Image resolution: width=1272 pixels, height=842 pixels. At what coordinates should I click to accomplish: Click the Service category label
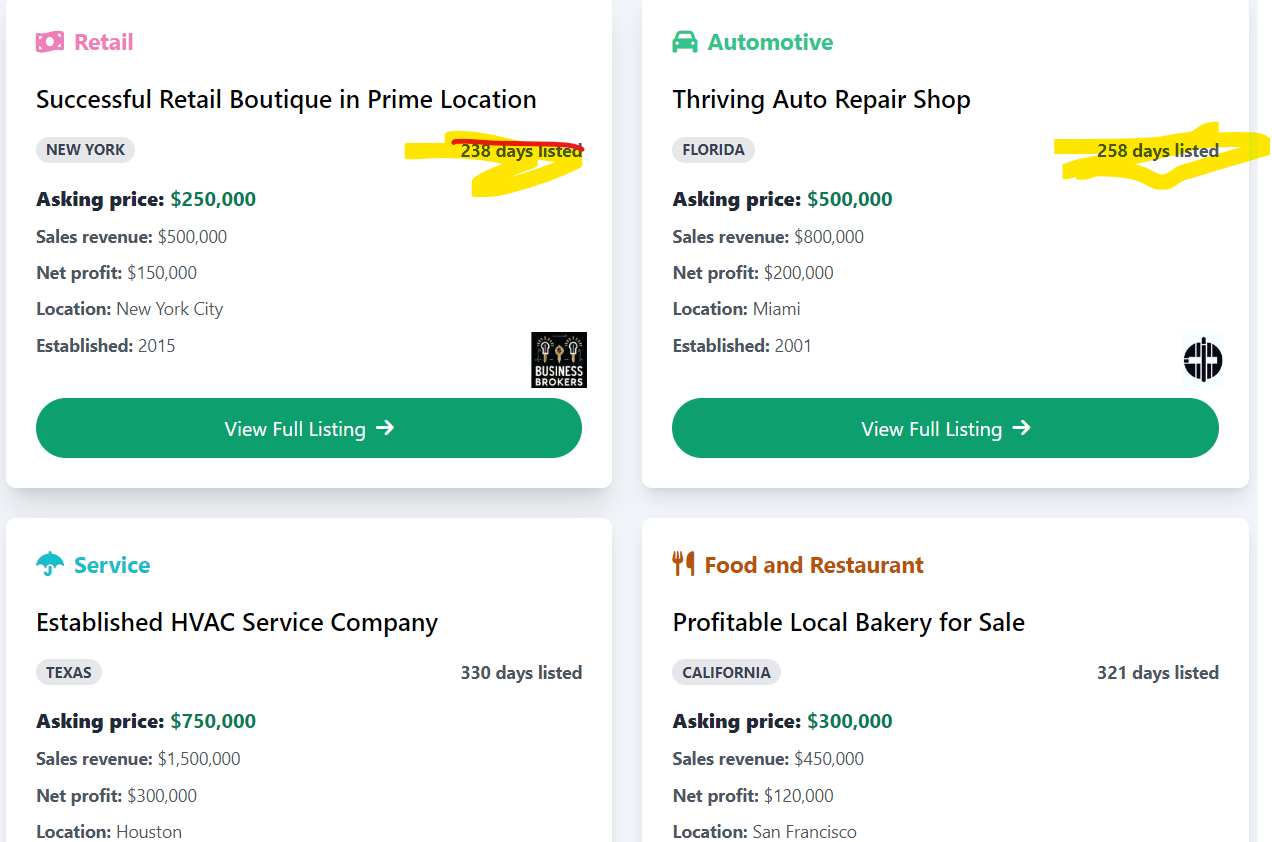pyautogui.click(x=112, y=565)
